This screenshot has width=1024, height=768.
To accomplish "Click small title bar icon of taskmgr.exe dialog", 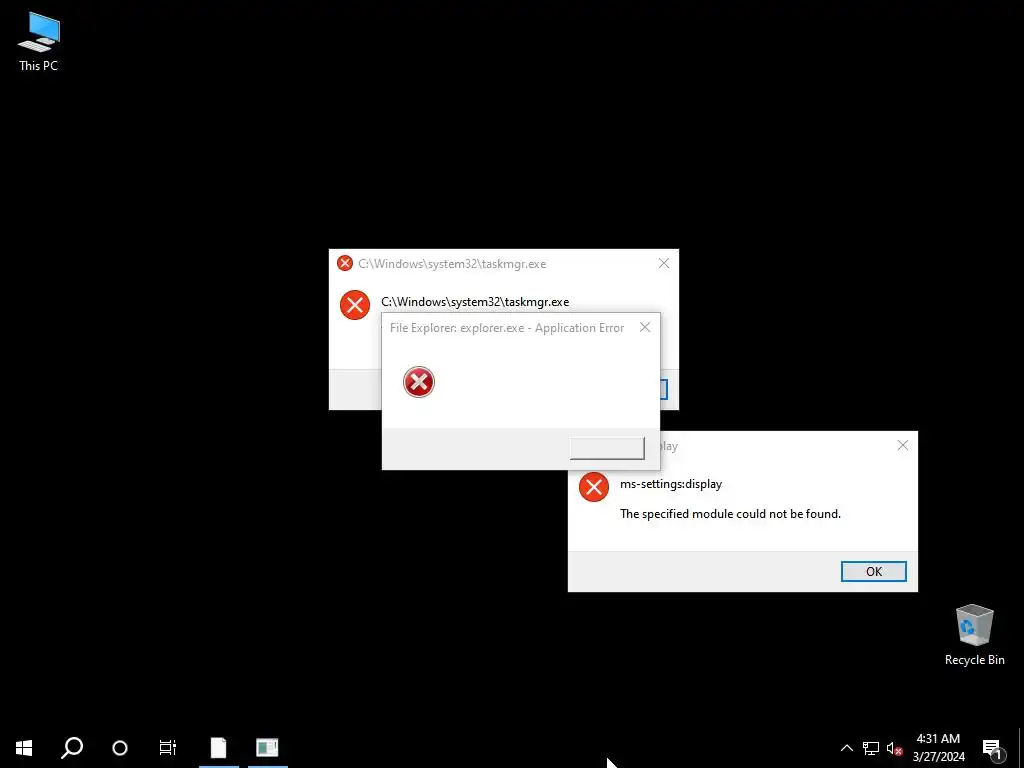I will click(345, 263).
